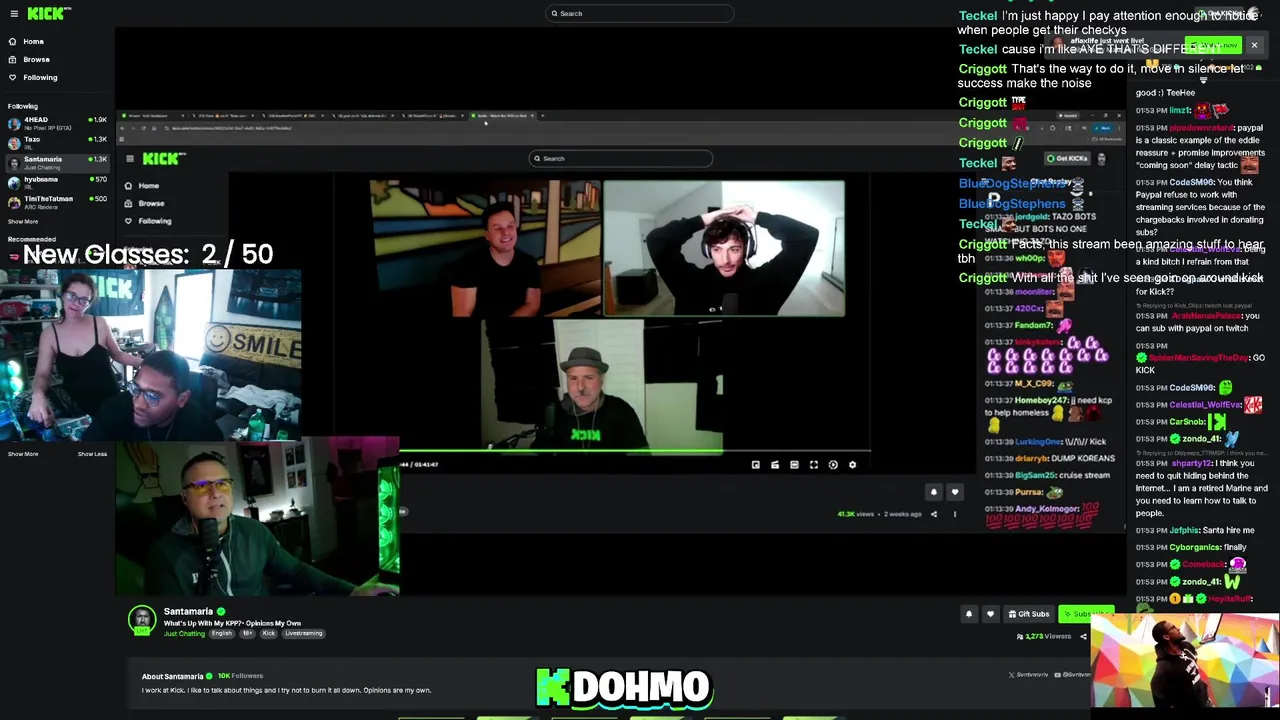
Task: Click the 10K Followers count
Action: tap(240, 676)
